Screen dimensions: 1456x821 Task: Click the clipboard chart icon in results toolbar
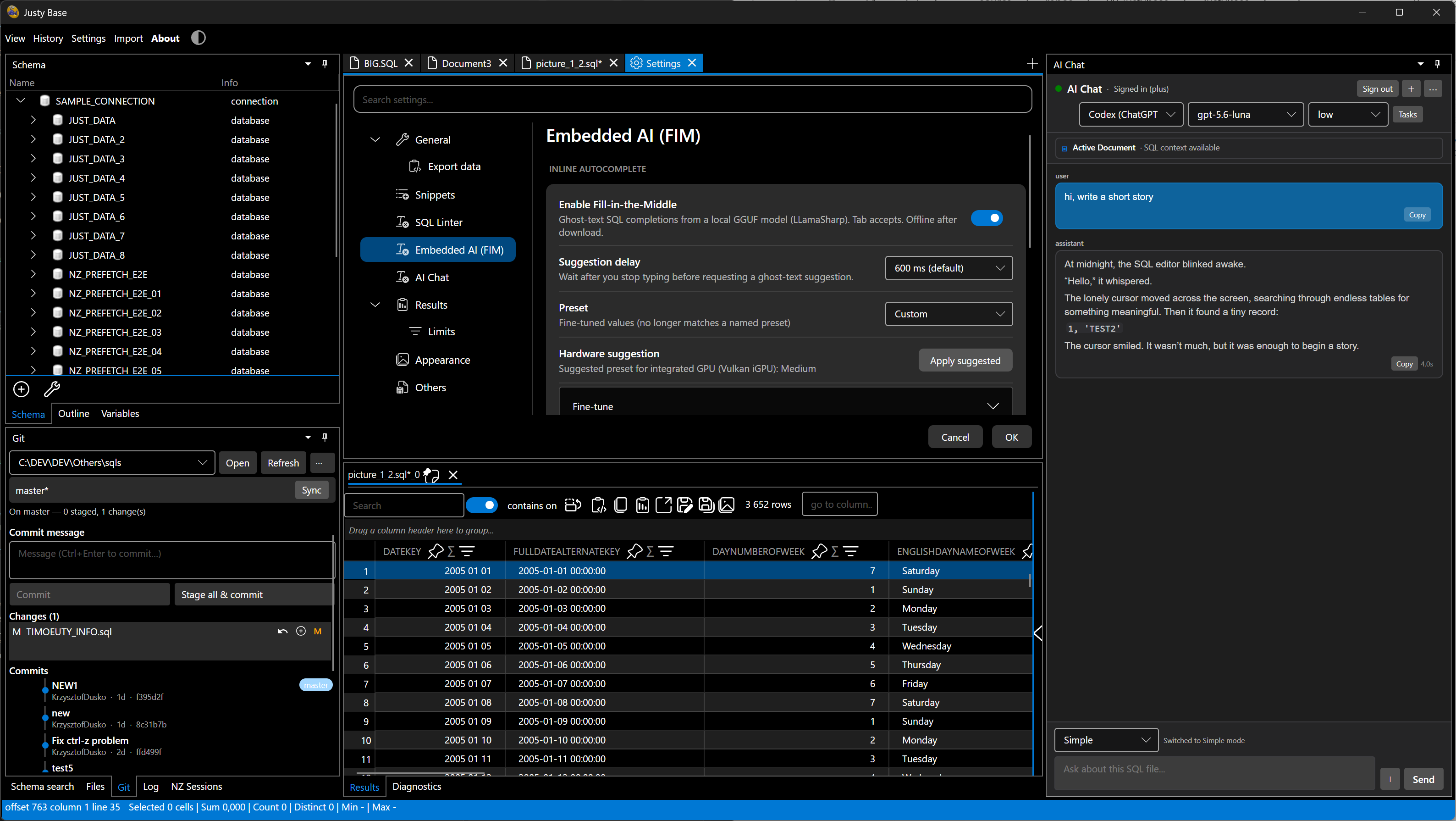click(x=643, y=505)
